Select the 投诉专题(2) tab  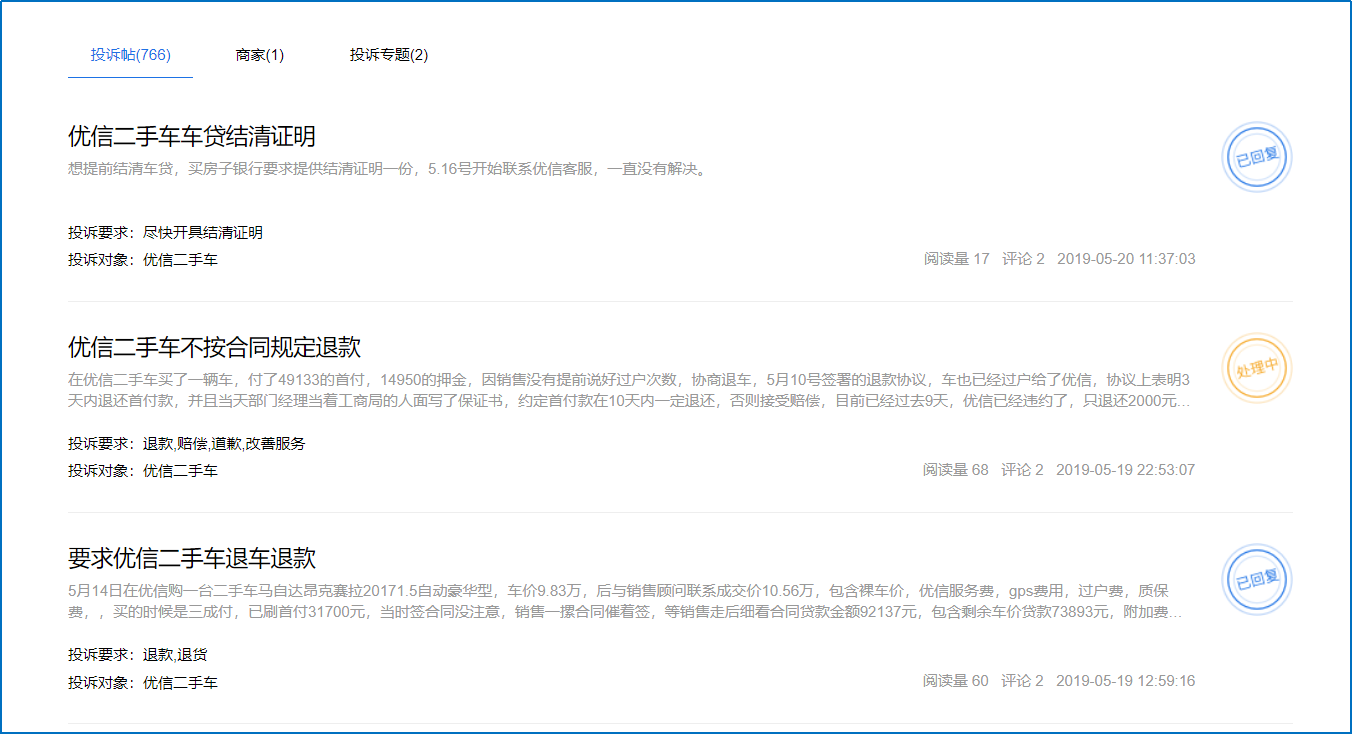[389, 55]
